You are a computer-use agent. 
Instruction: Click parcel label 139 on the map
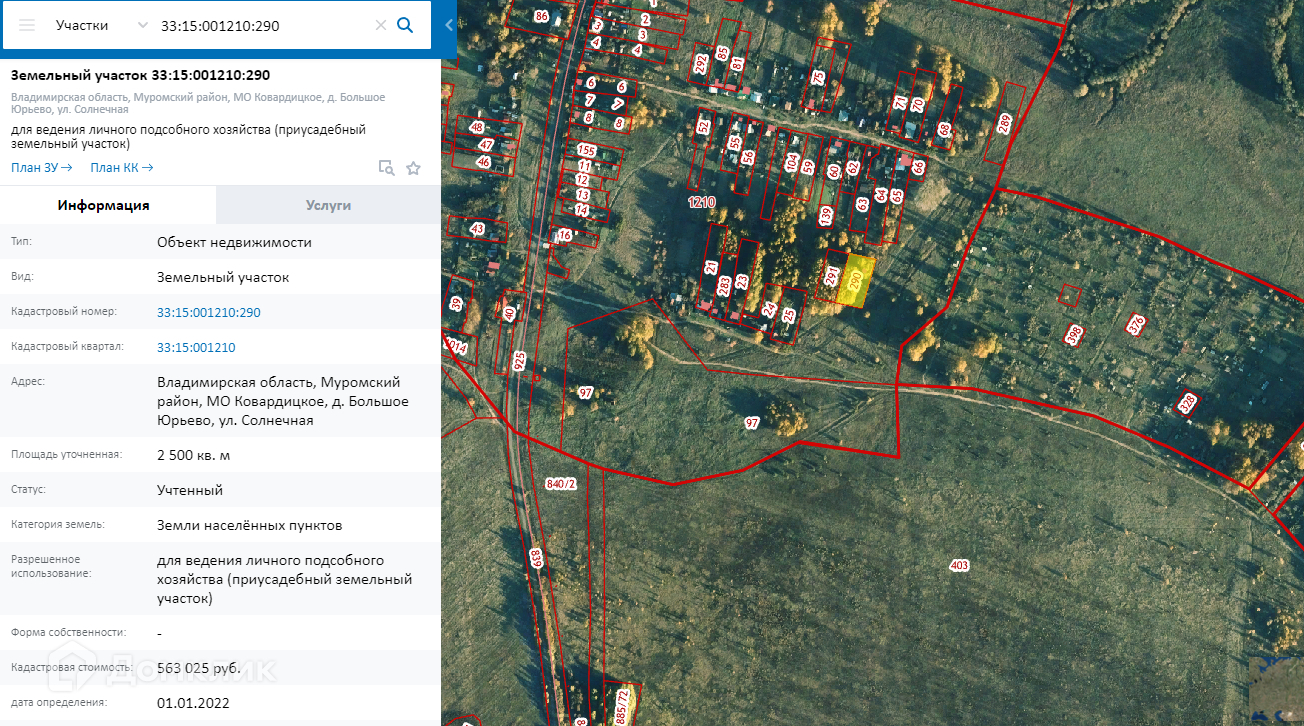point(825,215)
